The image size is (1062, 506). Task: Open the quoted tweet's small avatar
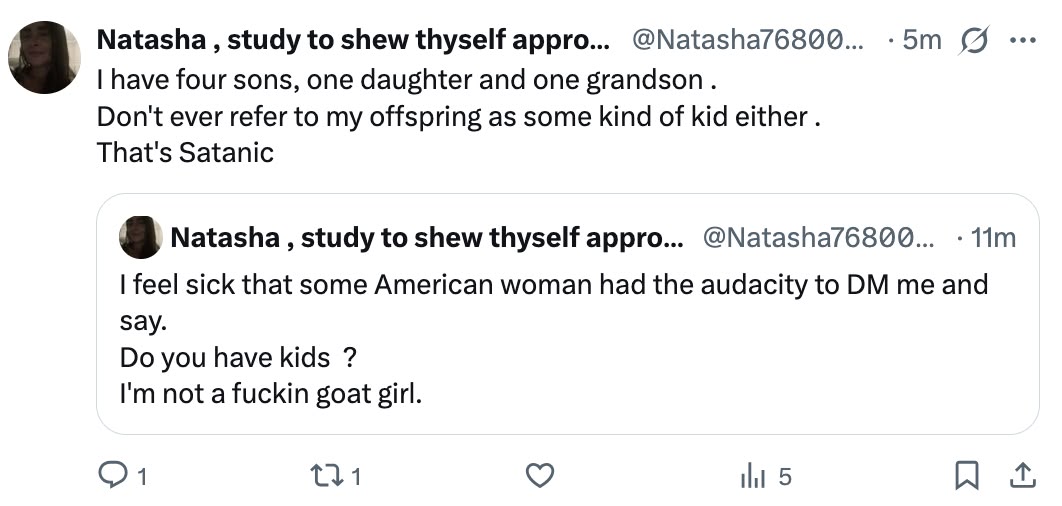141,238
